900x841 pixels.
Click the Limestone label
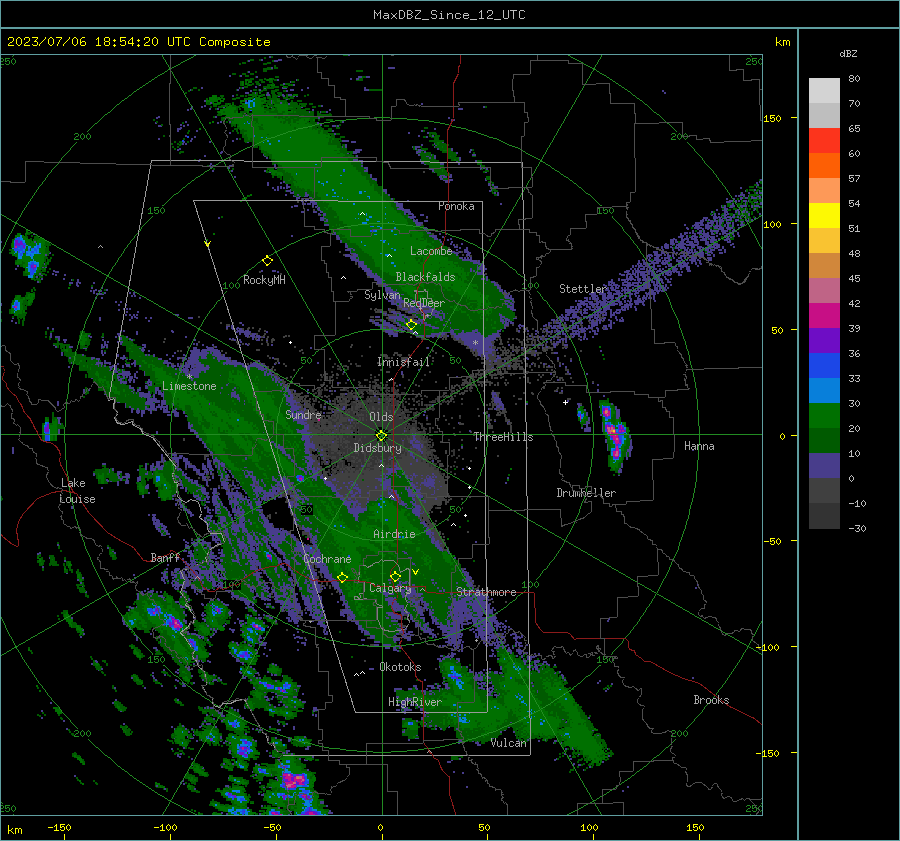point(189,386)
